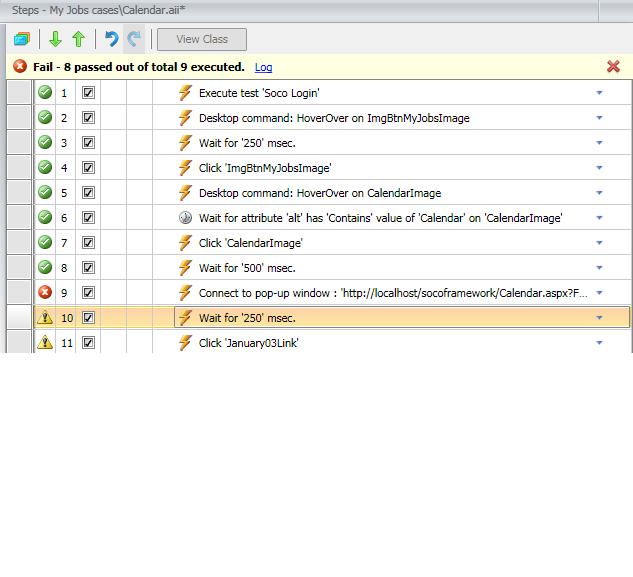Select 'Wait for 500 msec.' step row
Image resolution: width=633 pixels, height=577 pixels.
[319, 268]
